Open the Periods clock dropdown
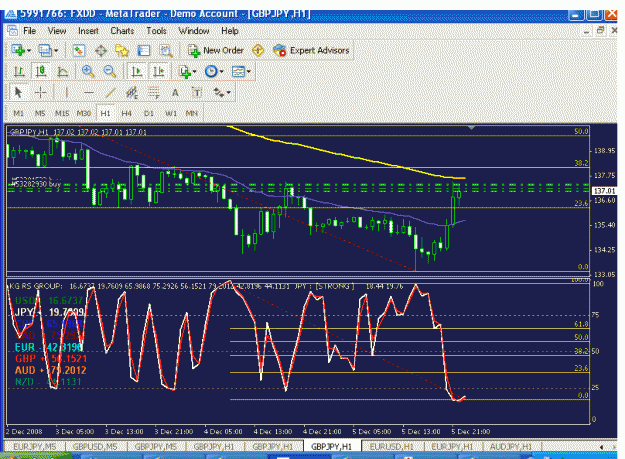Viewport: 625px width, 459px height. 214,72
